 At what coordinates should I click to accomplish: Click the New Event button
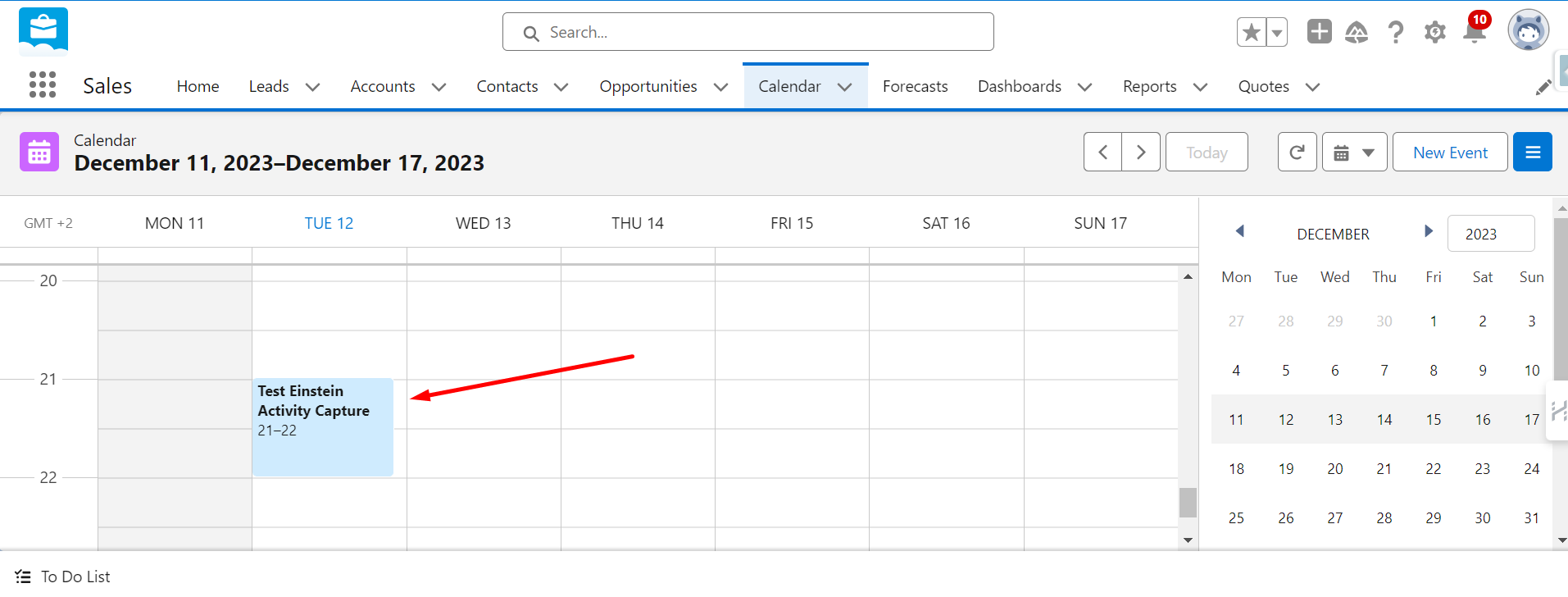point(1449,153)
